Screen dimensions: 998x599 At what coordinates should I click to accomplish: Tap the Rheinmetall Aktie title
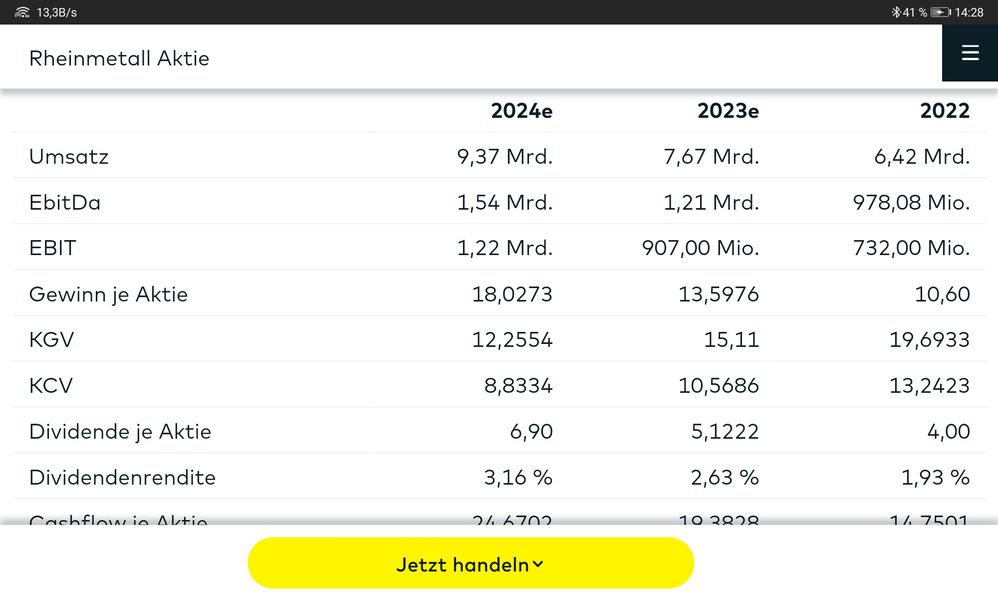[119, 58]
